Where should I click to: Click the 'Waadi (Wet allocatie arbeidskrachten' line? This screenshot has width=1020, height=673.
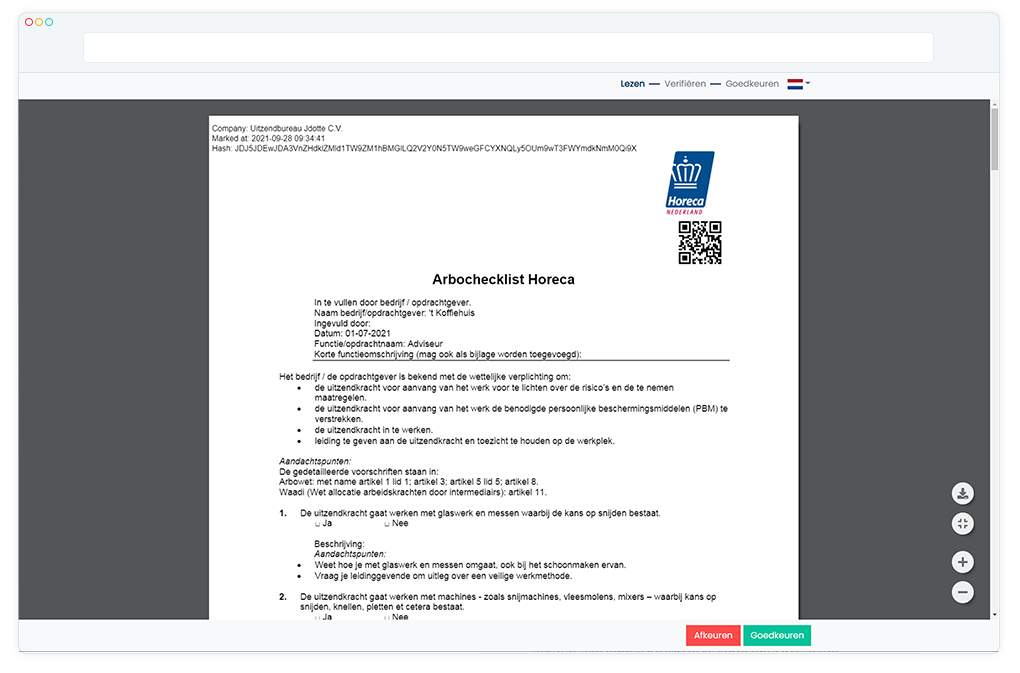coord(413,492)
